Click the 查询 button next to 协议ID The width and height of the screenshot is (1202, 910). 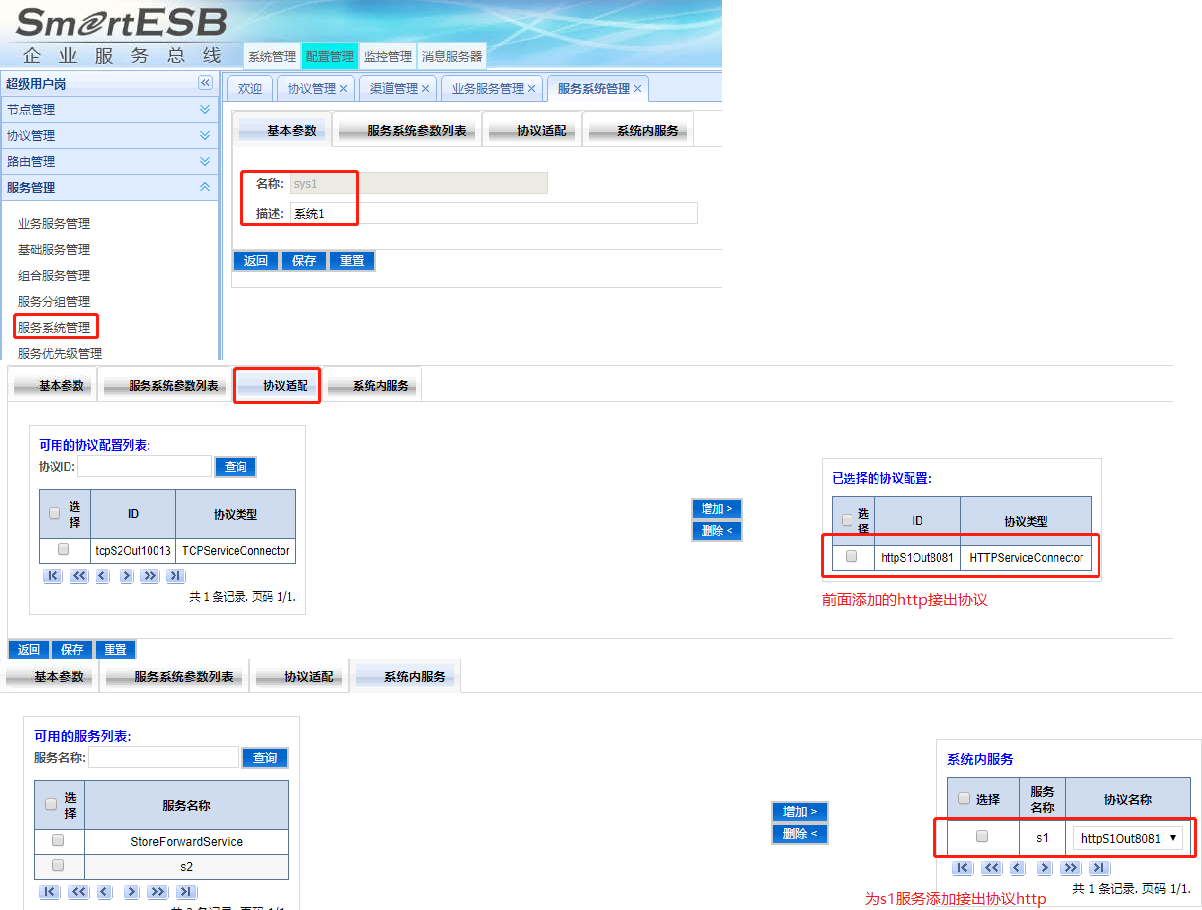tap(235, 467)
